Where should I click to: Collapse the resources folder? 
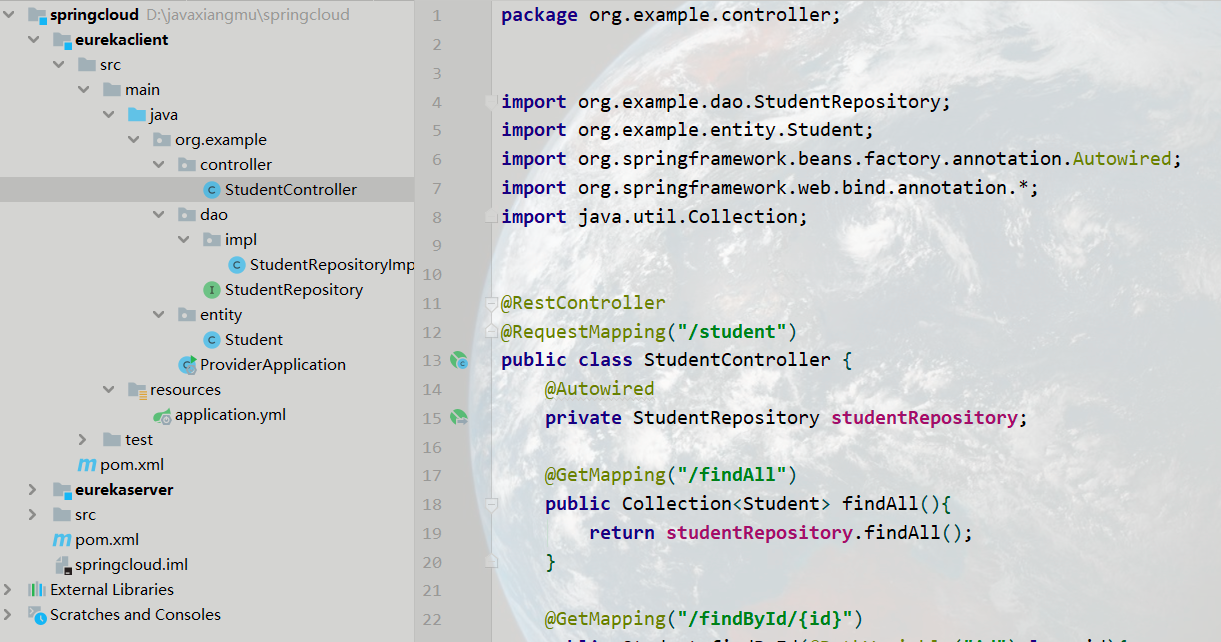(109, 390)
